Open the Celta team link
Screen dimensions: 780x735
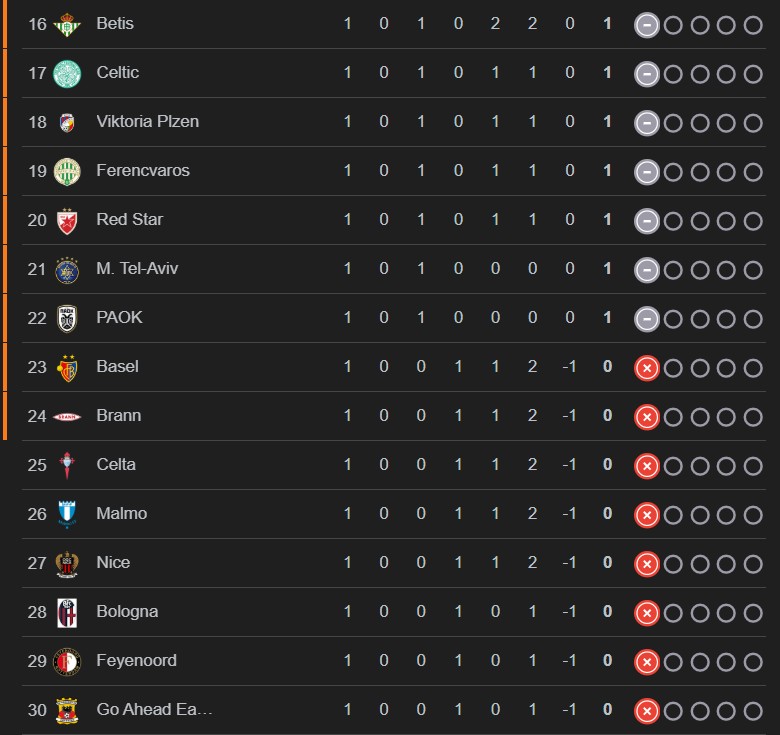click(116, 465)
